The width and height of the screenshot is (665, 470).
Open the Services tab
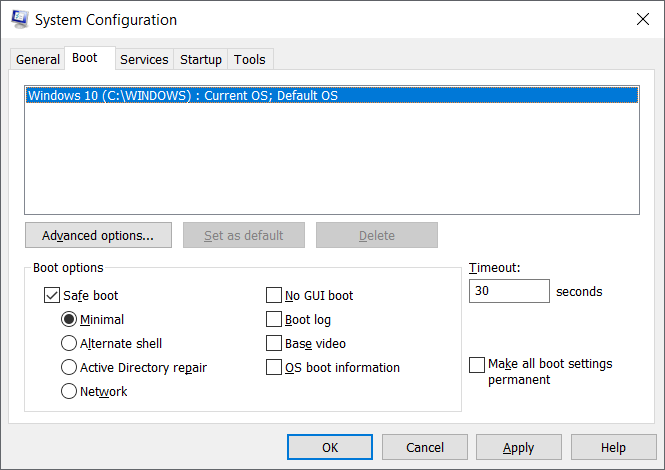coord(144,60)
